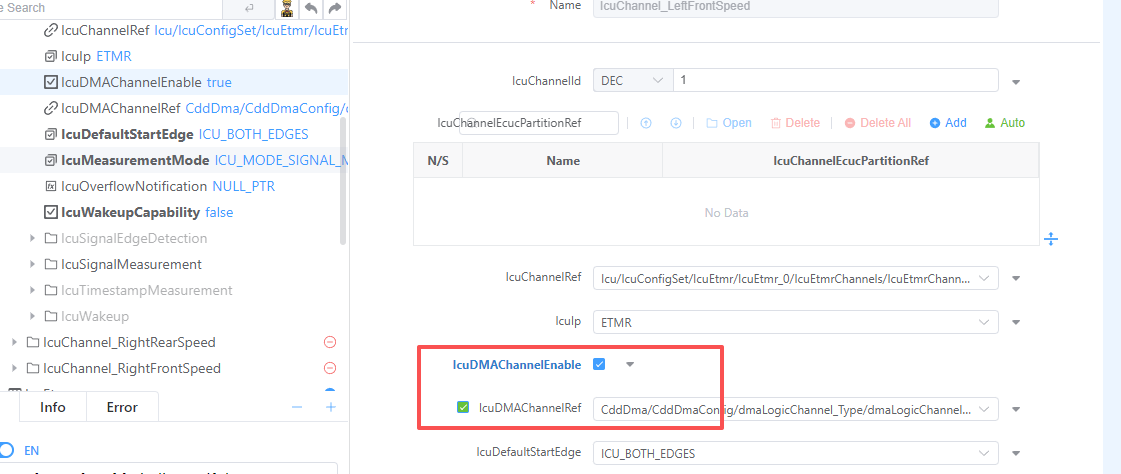This screenshot has width=1121, height=474.
Task: Expand the IcuSignalMeasurement tree folder
Action: (33, 264)
